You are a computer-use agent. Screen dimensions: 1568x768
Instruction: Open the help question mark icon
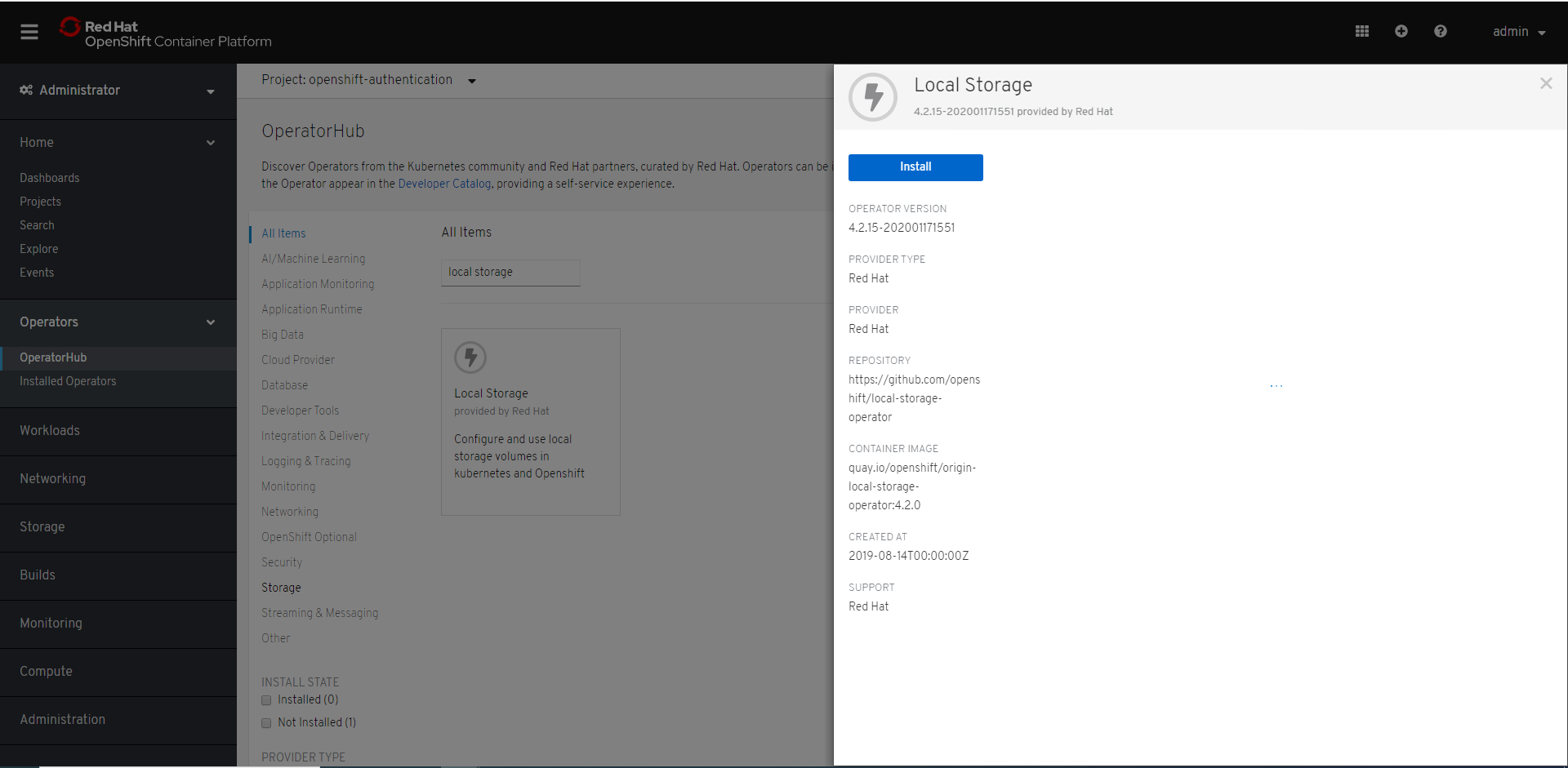click(x=1440, y=31)
